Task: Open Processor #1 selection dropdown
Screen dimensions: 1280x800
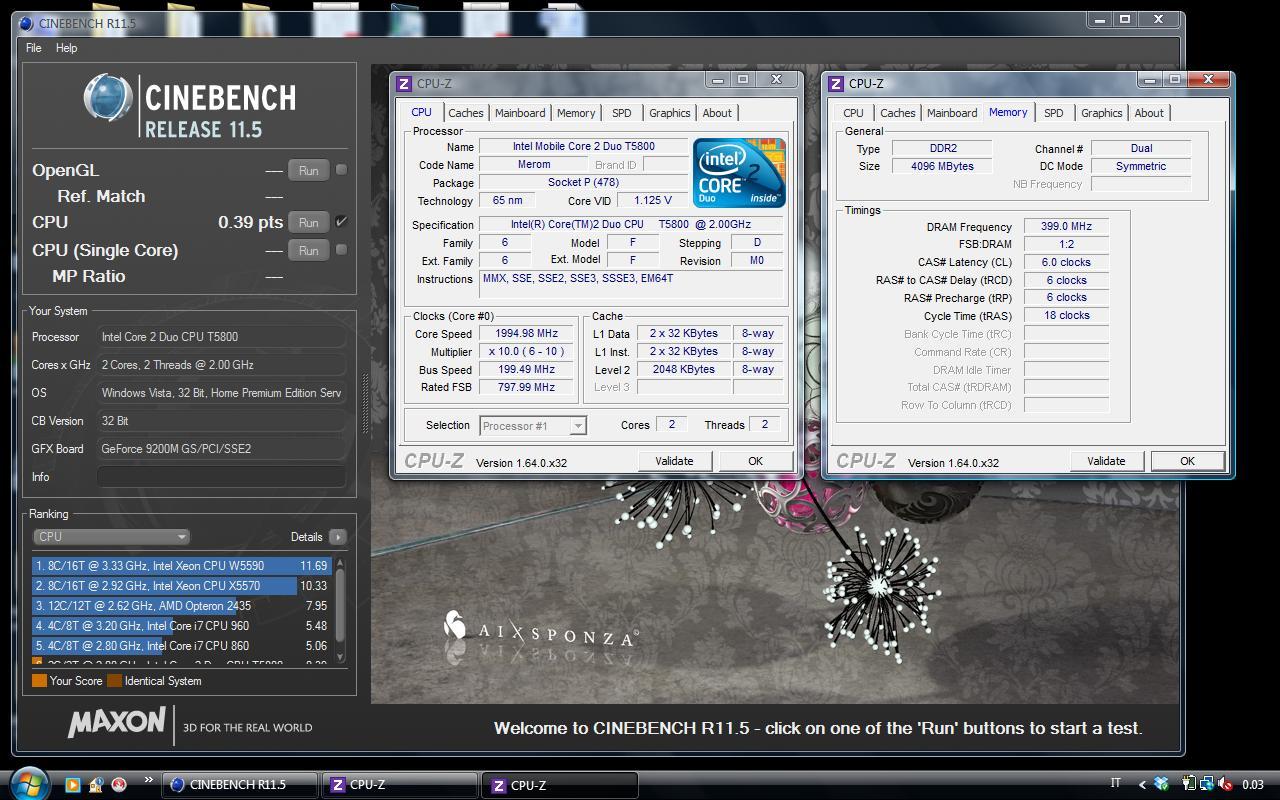Action: point(532,426)
